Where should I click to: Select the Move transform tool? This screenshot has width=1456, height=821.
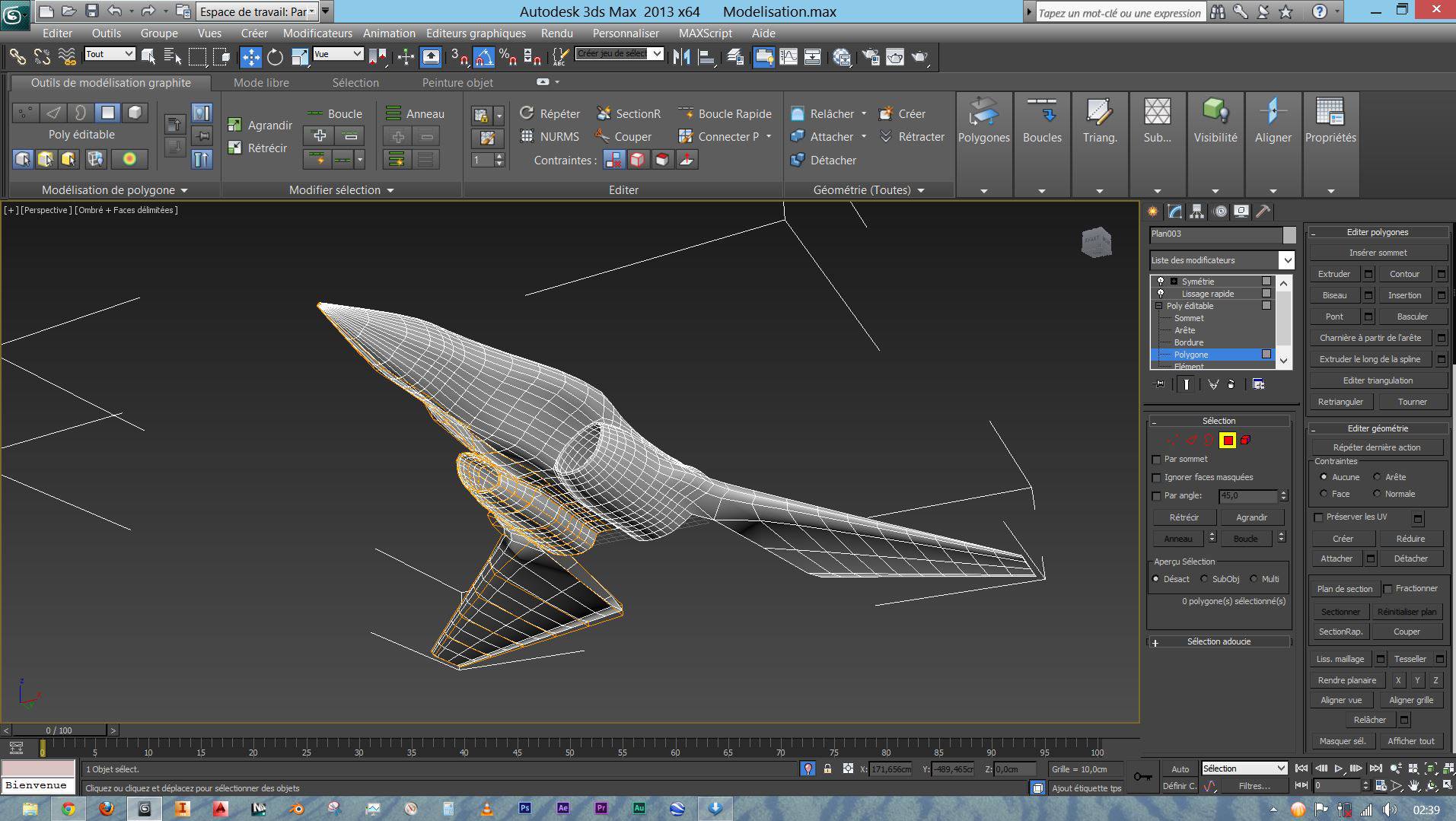[x=250, y=57]
